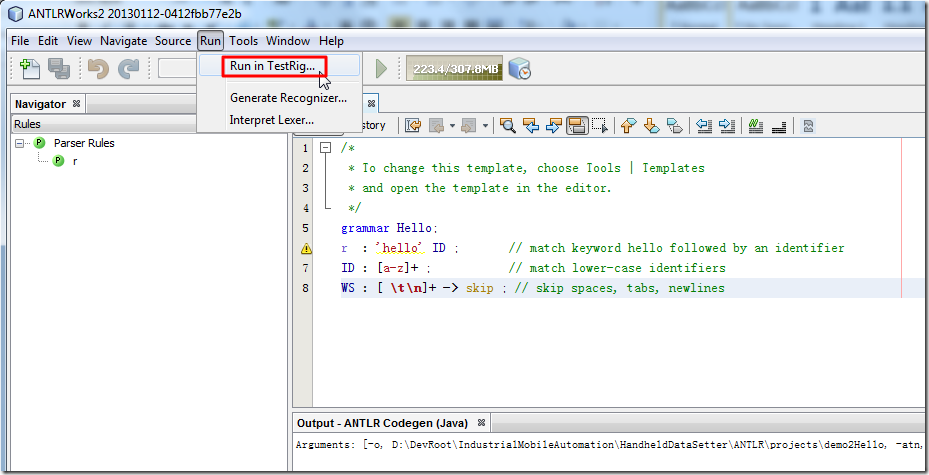Click the Find Next Occurrence icon

pyautogui.click(x=553, y=125)
